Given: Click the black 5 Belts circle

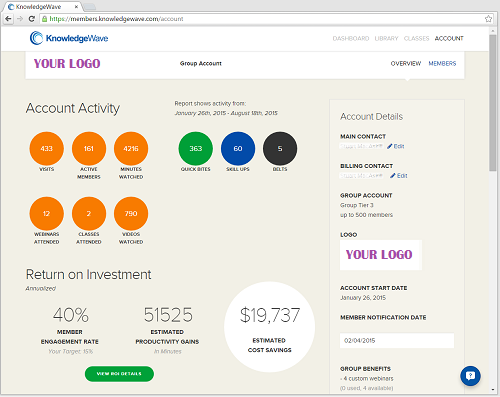Looking at the screenshot, I should (x=280, y=149).
